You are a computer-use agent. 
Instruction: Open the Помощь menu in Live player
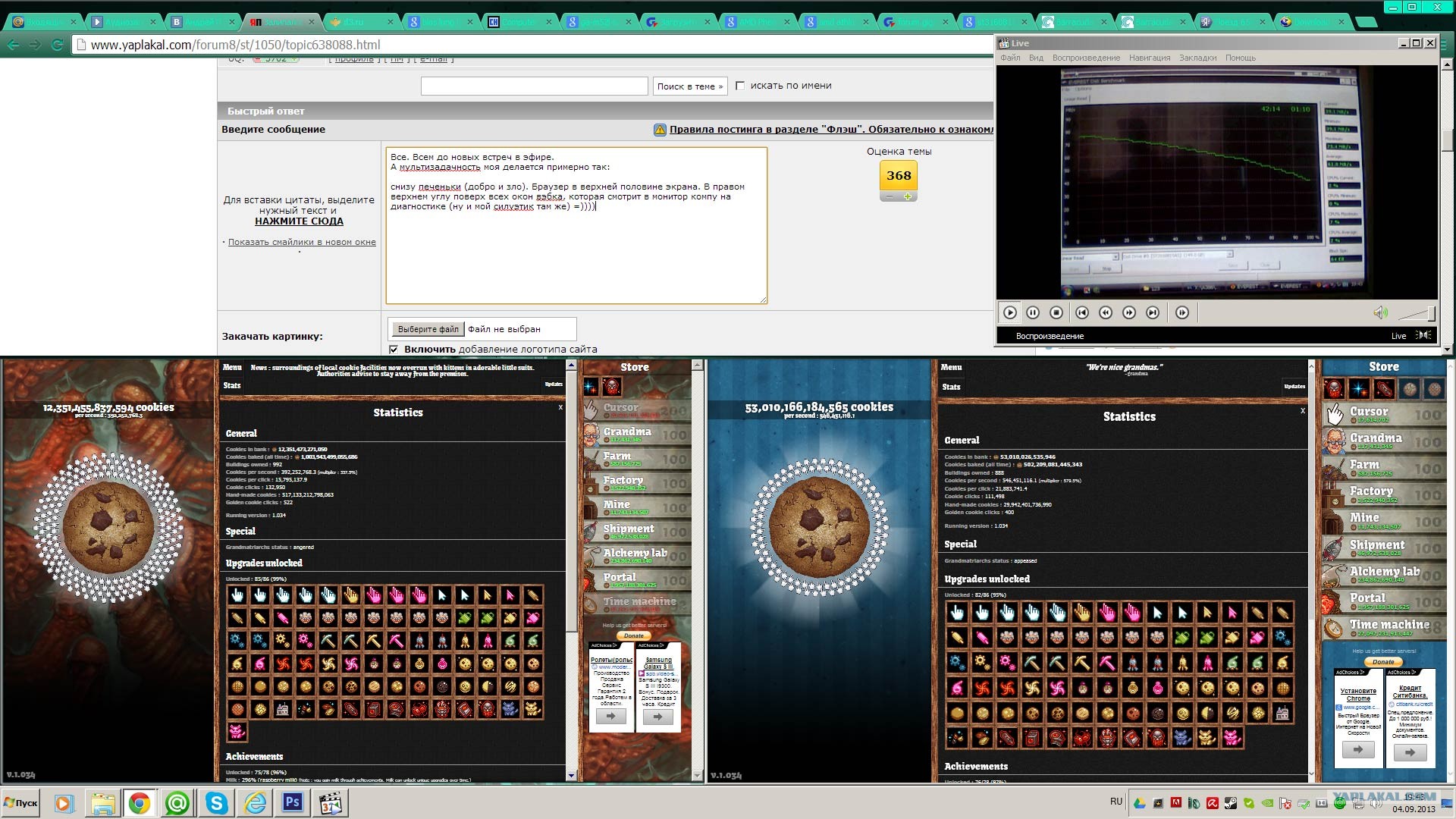1241,58
